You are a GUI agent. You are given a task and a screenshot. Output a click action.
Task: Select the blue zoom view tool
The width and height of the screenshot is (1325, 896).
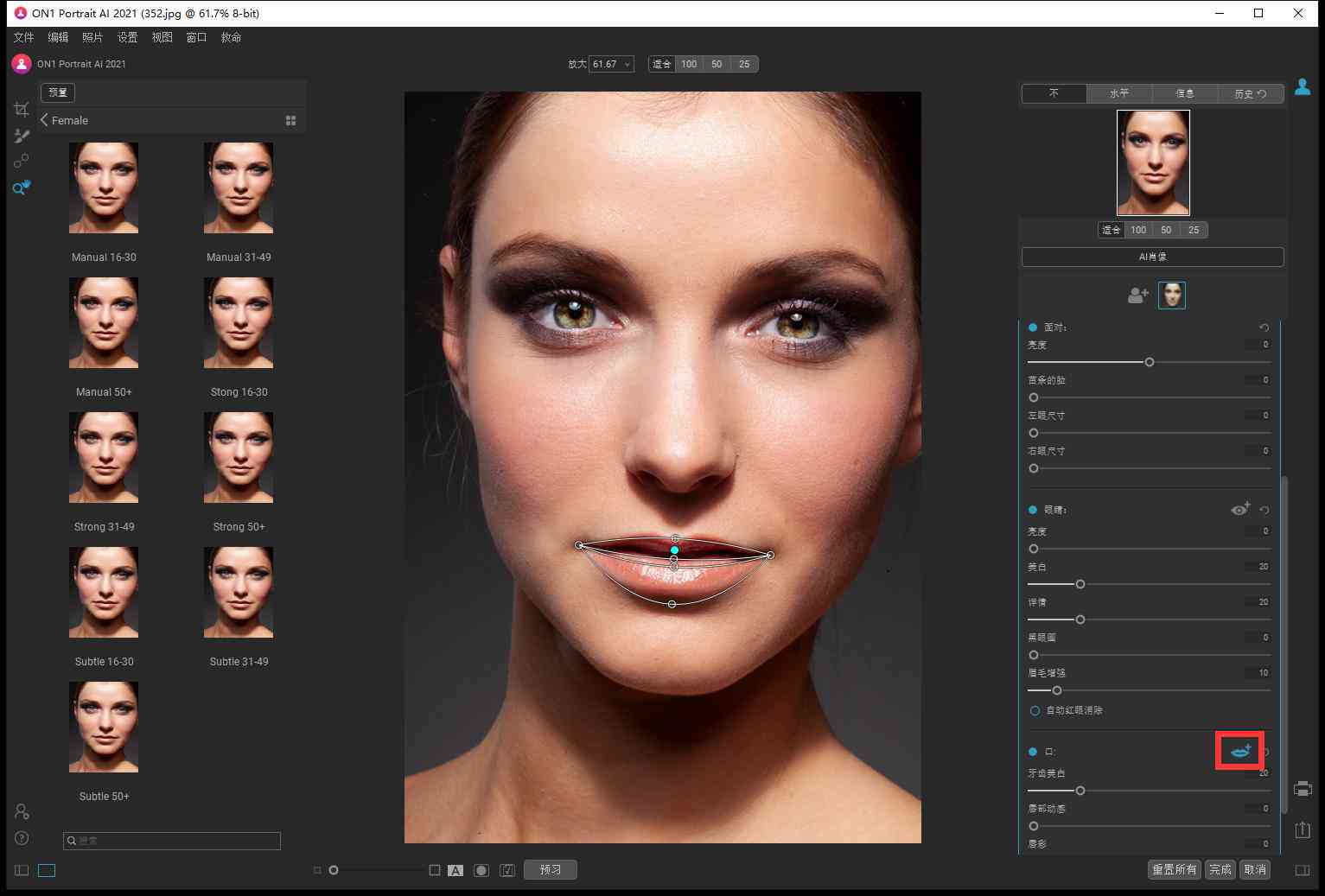click(22, 187)
